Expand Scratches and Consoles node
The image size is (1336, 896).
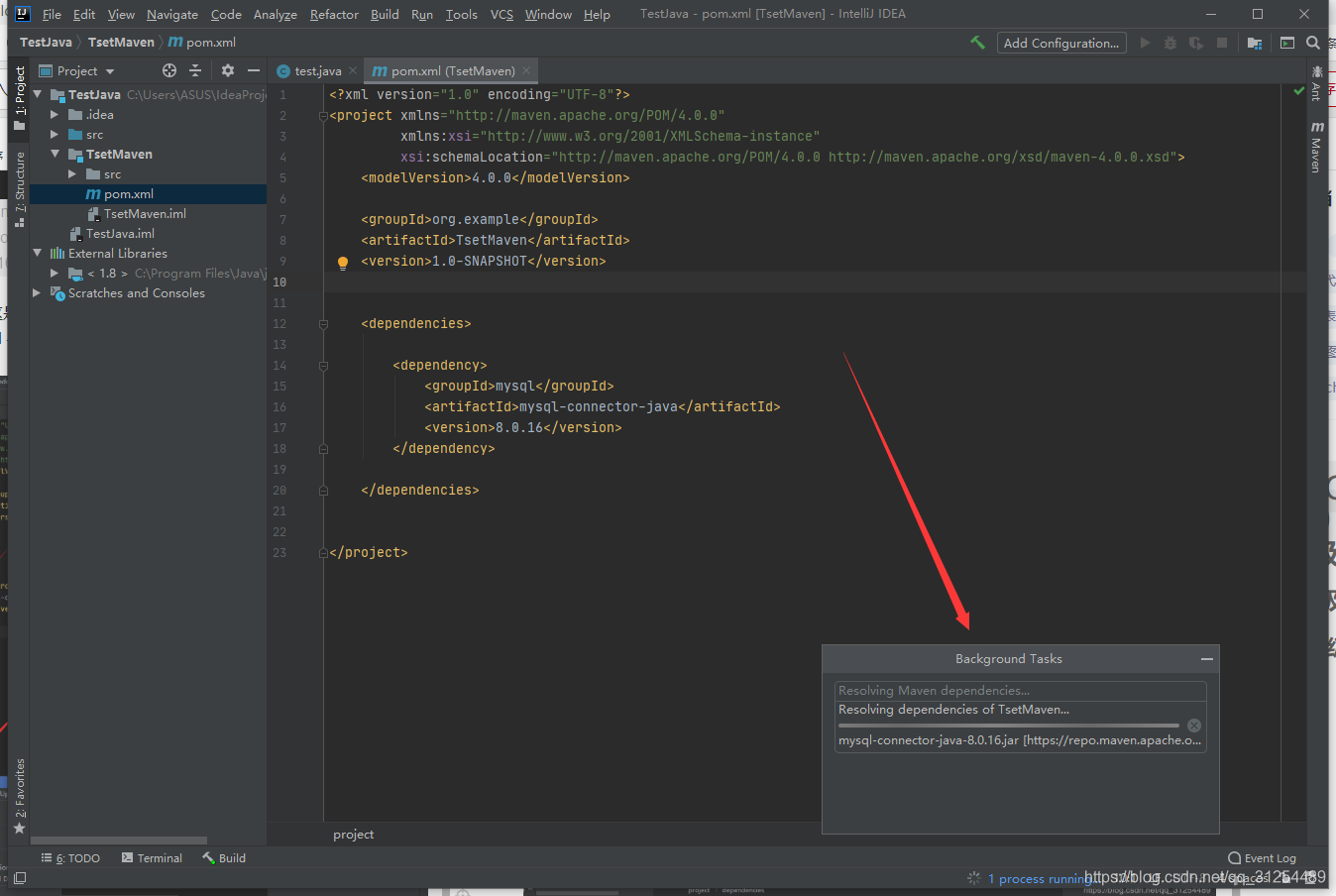38,293
